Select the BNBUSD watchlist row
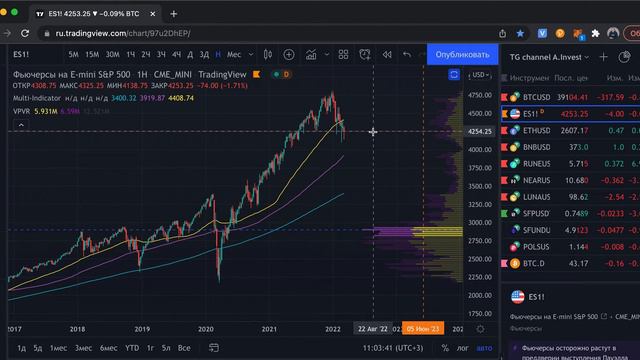The width and height of the screenshot is (640, 360). pyautogui.click(x=570, y=147)
